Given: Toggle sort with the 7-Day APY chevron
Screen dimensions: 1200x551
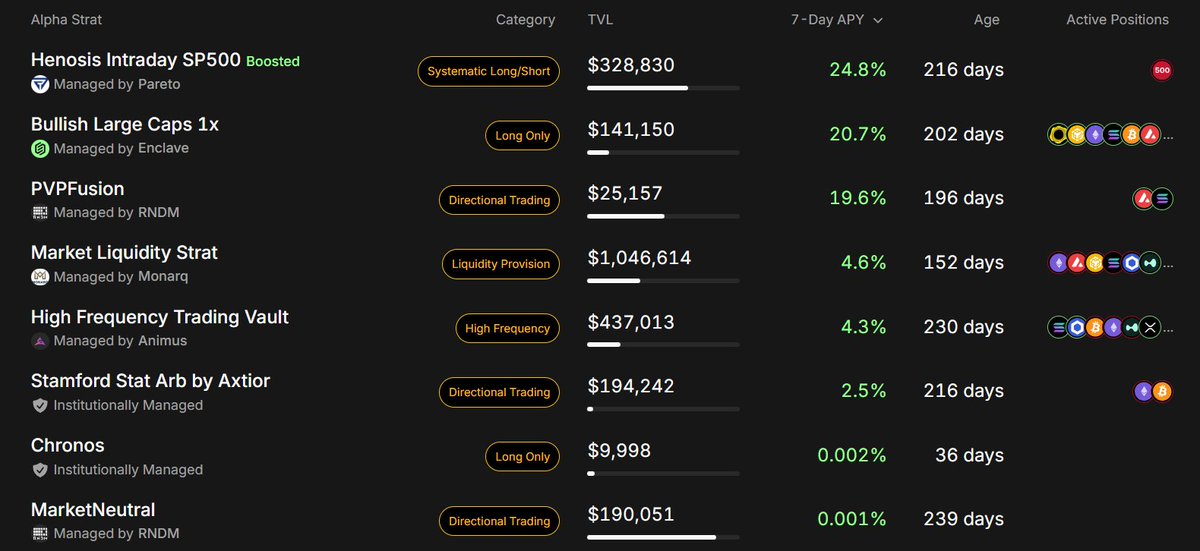Looking at the screenshot, I should [x=878, y=20].
